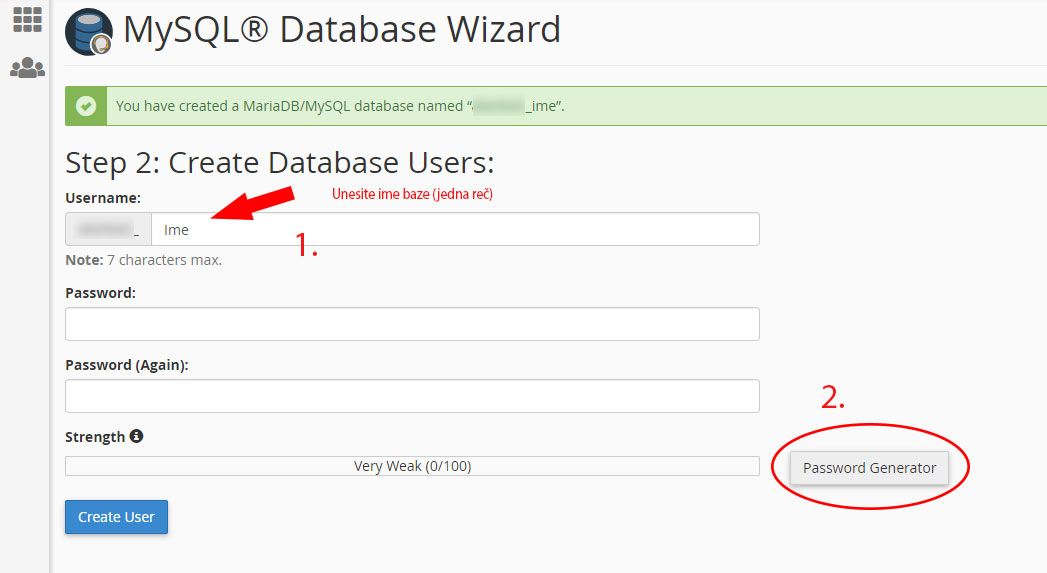Click the Step 2: Create Database Users heading
Screen dimensions: 1047x573
(x=280, y=163)
